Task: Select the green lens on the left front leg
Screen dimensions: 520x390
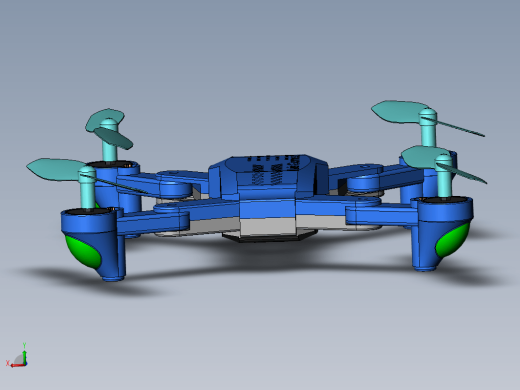Action: 82,251
